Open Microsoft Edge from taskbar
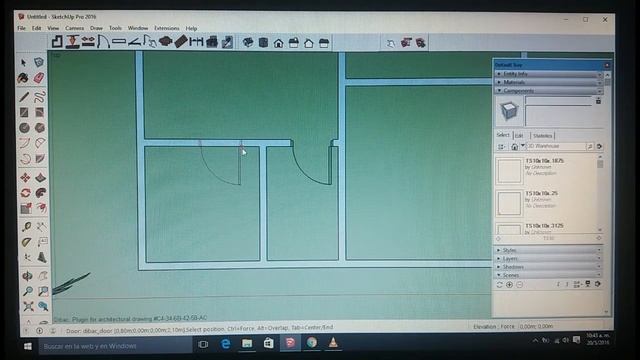640x360 pixels. [225, 344]
